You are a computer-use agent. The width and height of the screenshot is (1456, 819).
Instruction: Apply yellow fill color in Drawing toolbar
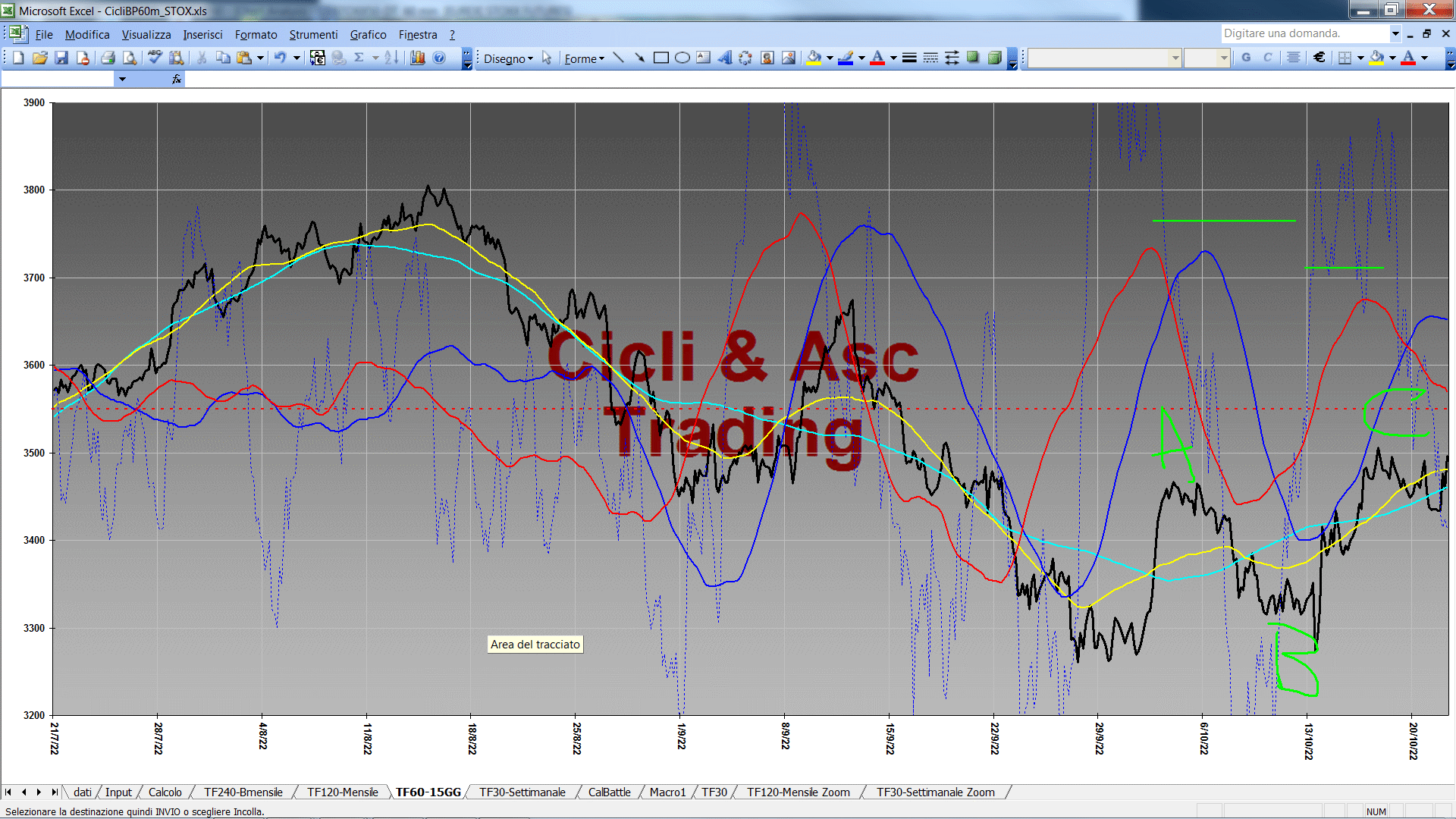pyautogui.click(x=814, y=58)
